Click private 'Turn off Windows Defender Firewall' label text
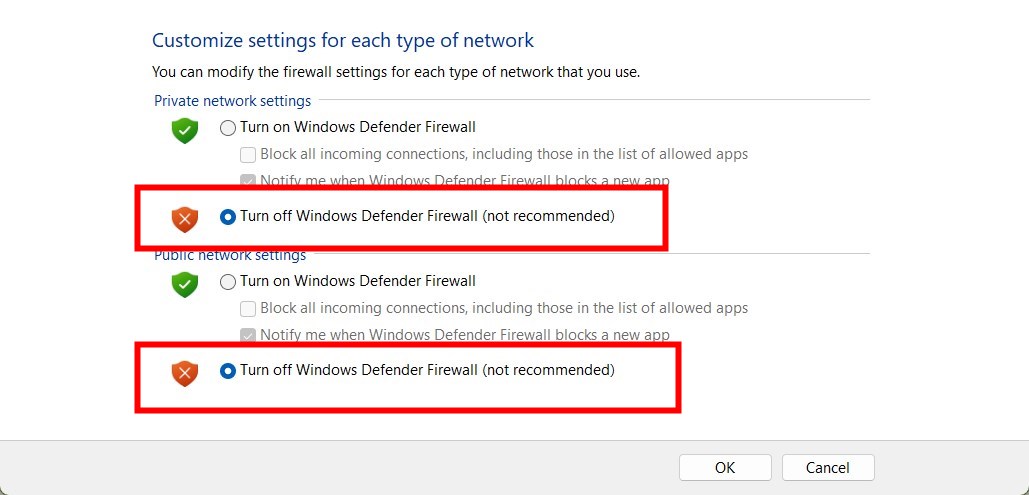 coord(427,216)
